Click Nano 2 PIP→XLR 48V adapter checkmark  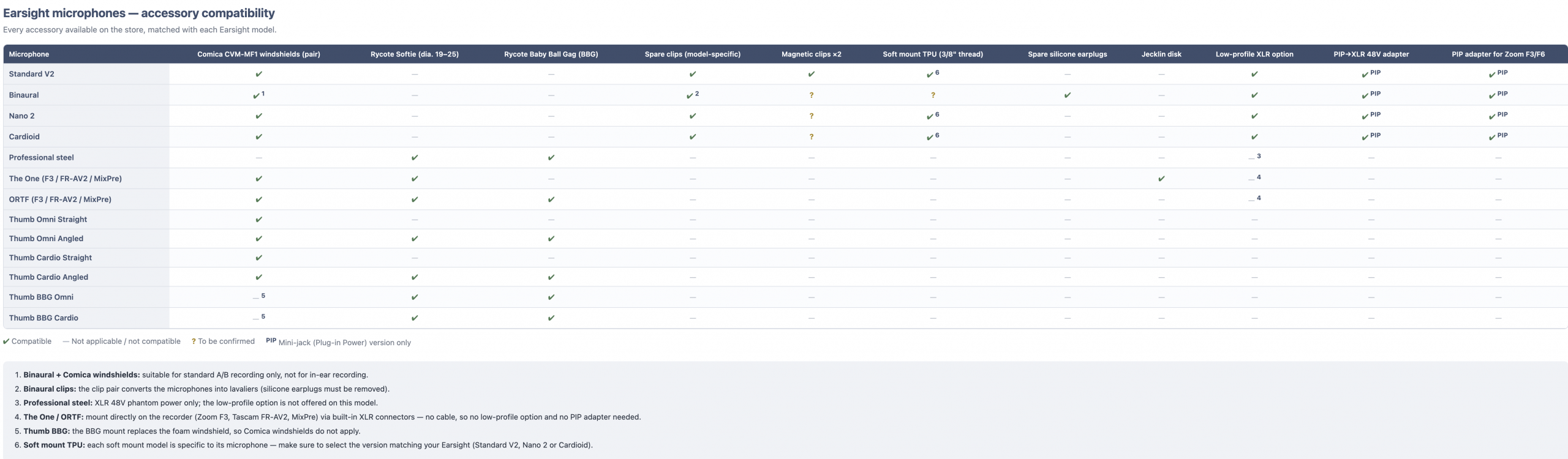1365,116
